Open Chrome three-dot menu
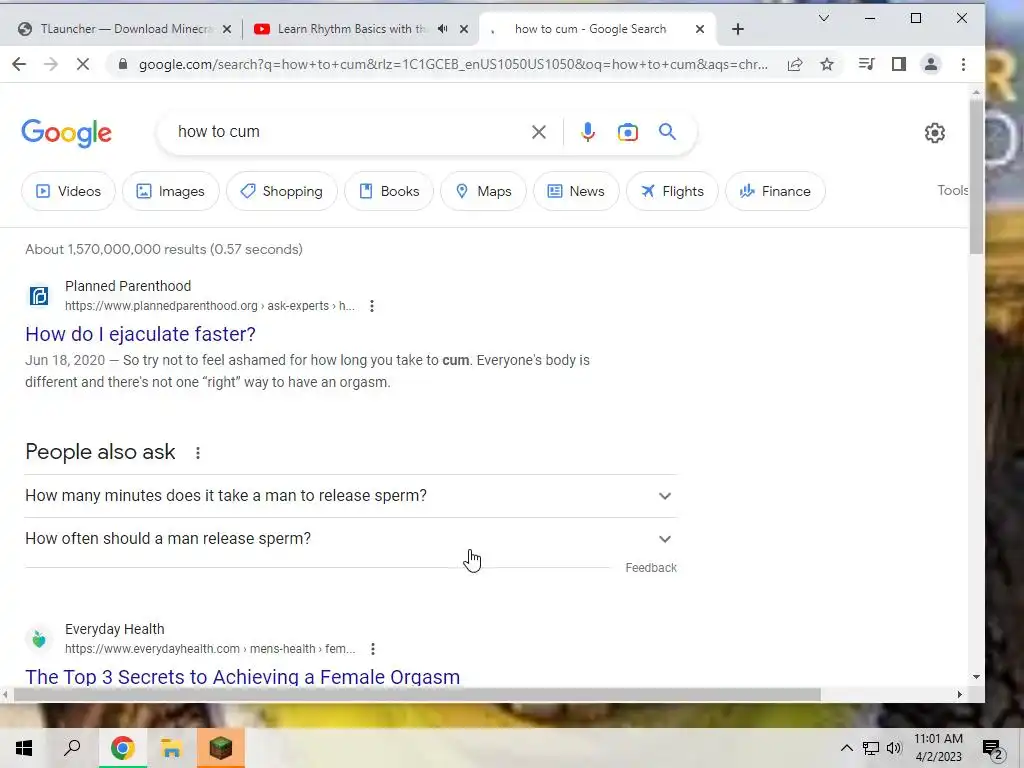 point(963,64)
